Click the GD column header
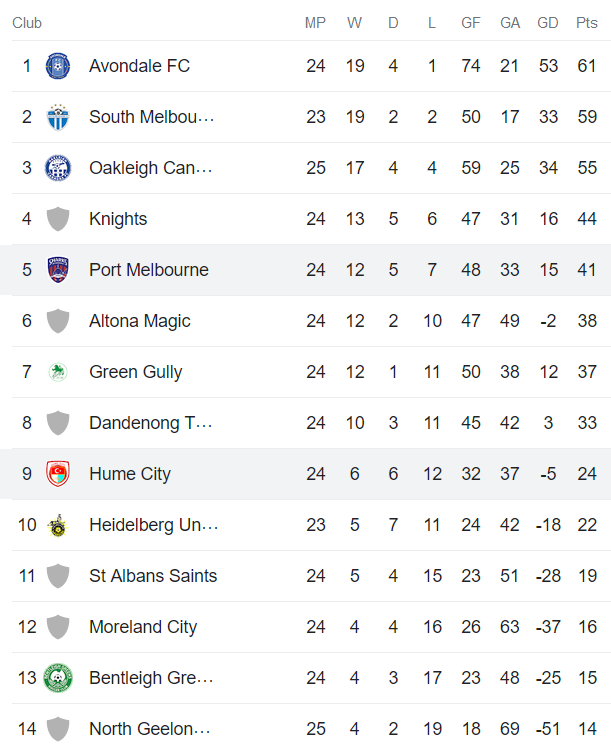 (547, 23)
